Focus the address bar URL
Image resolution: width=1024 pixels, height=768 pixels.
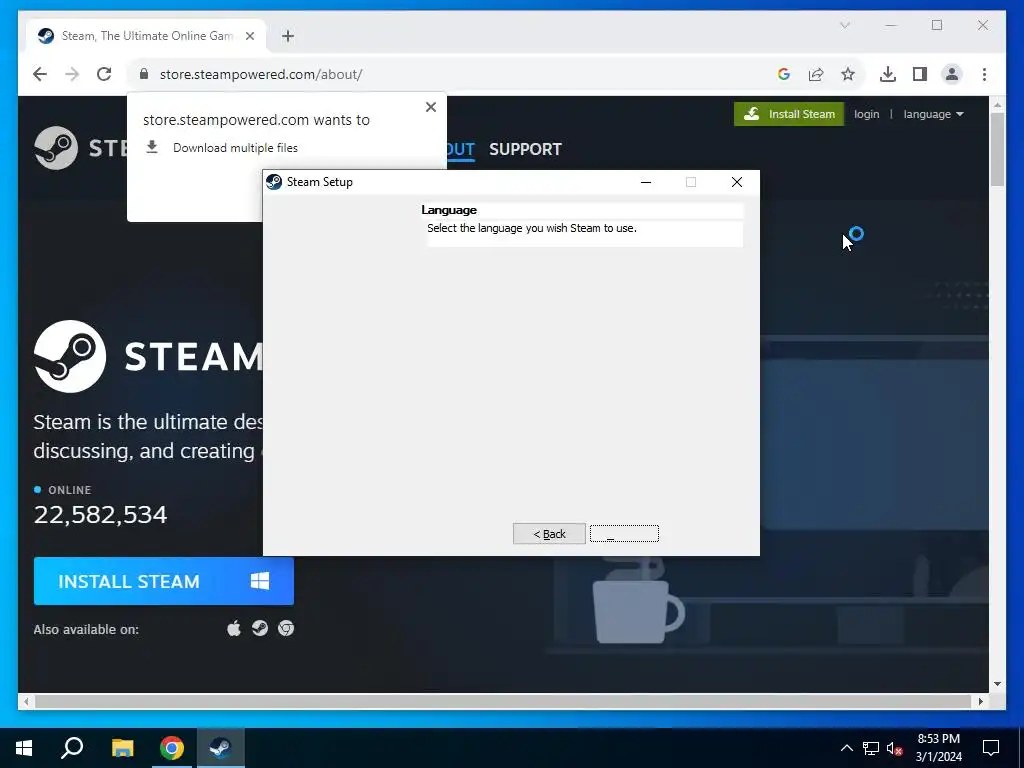click(x=261, y=74)
